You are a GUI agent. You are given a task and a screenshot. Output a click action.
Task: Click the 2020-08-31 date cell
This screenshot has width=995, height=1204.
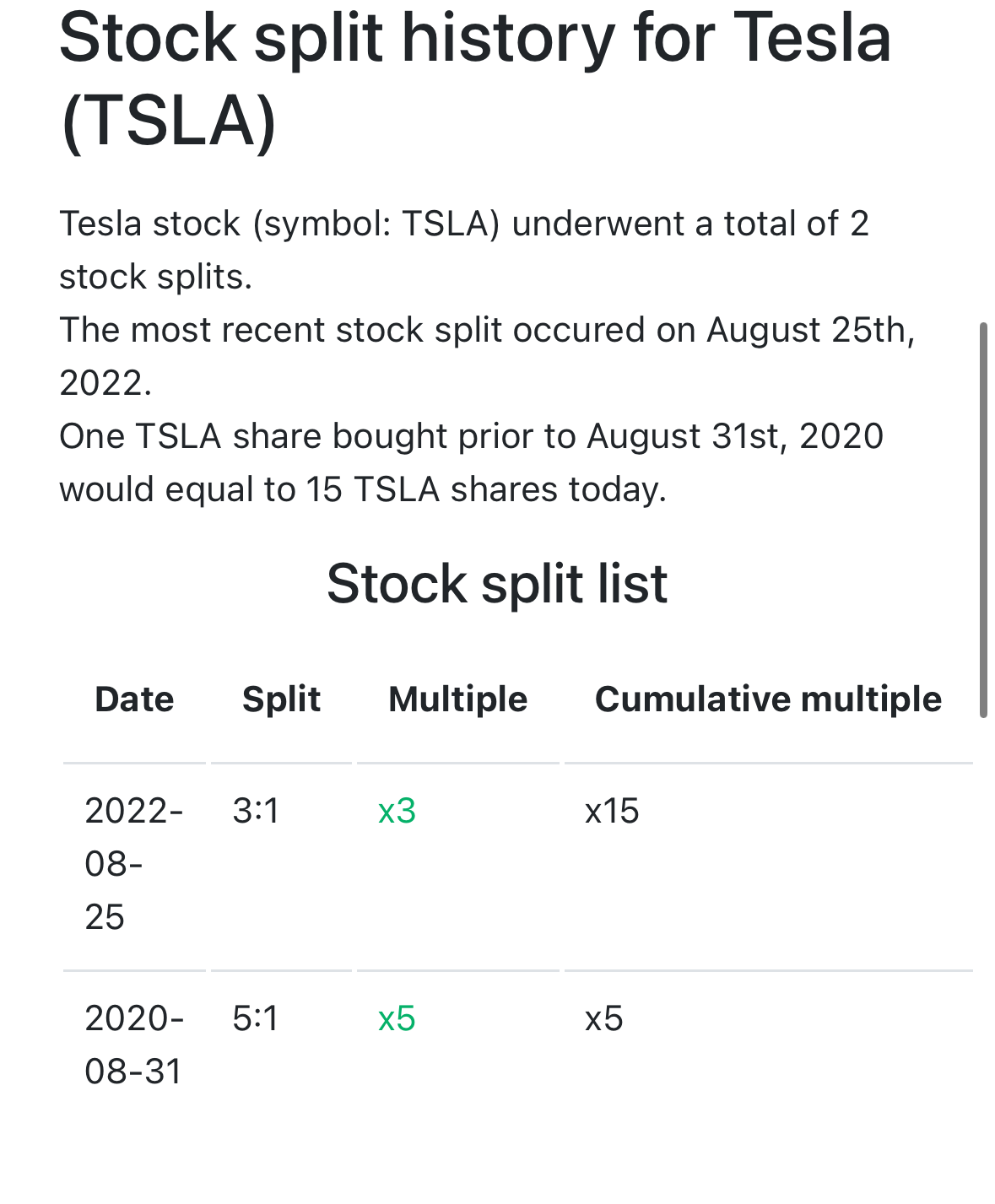[x=134, y=1045]
